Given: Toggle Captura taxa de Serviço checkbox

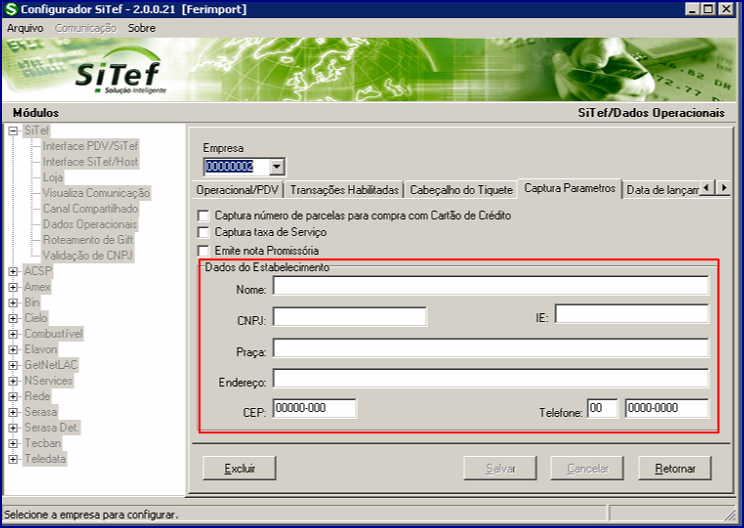Looking at the screenshot, I should [x=203, y=232].
